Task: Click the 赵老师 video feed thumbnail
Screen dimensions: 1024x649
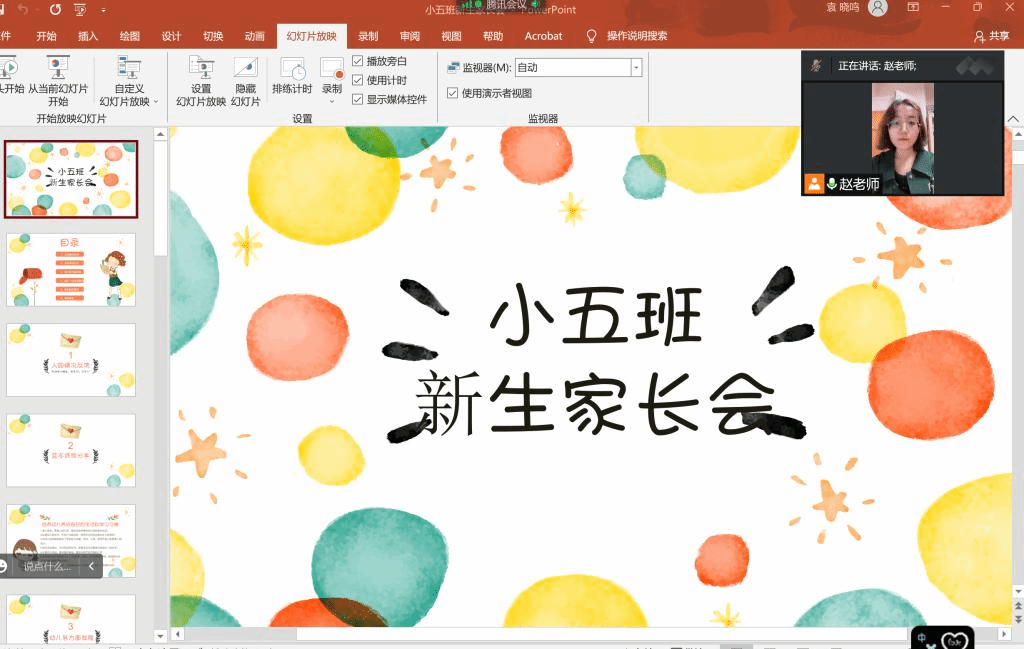Action: coord(903,138)
